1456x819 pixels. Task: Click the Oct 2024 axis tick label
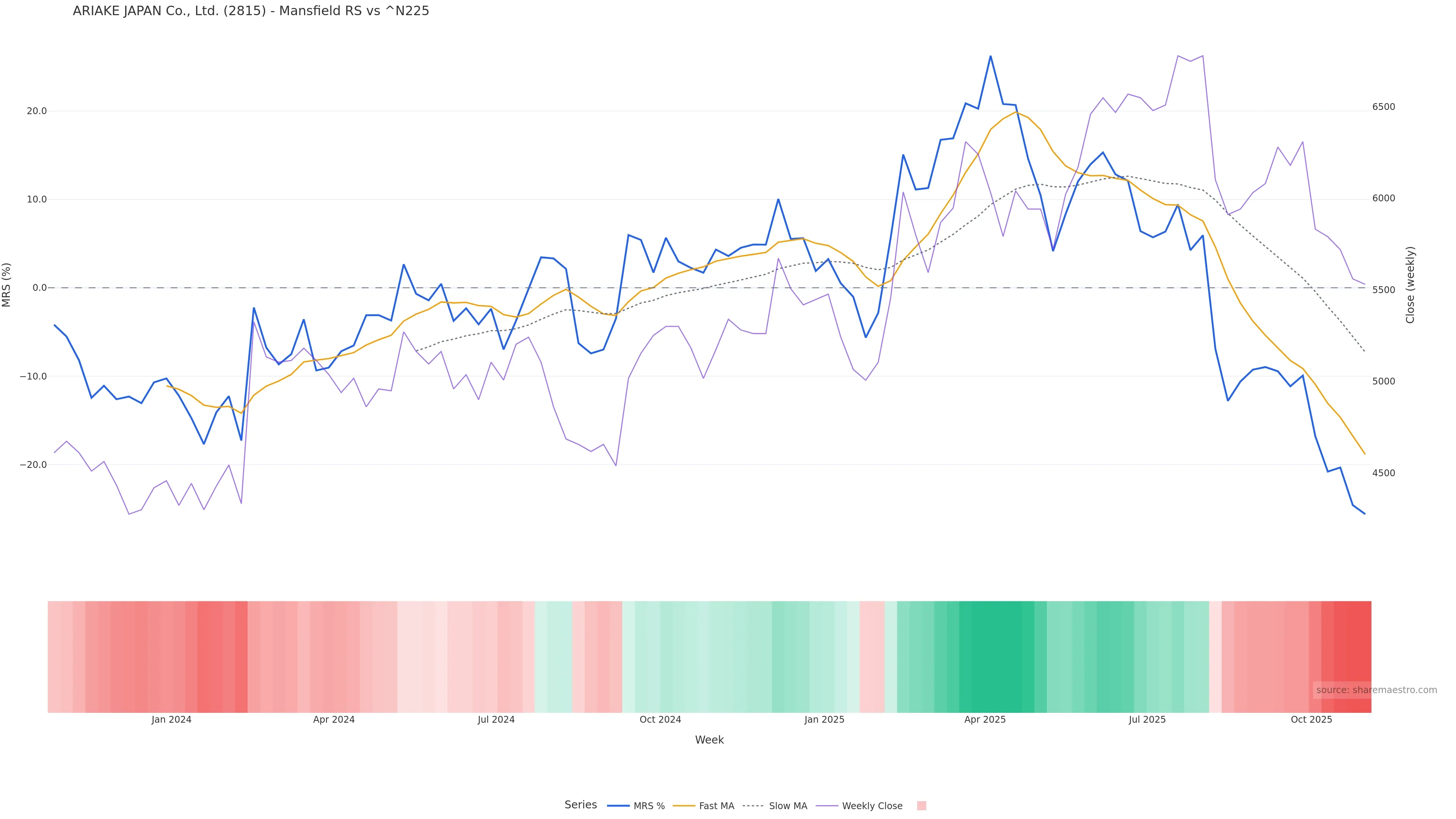pos(660,720)
